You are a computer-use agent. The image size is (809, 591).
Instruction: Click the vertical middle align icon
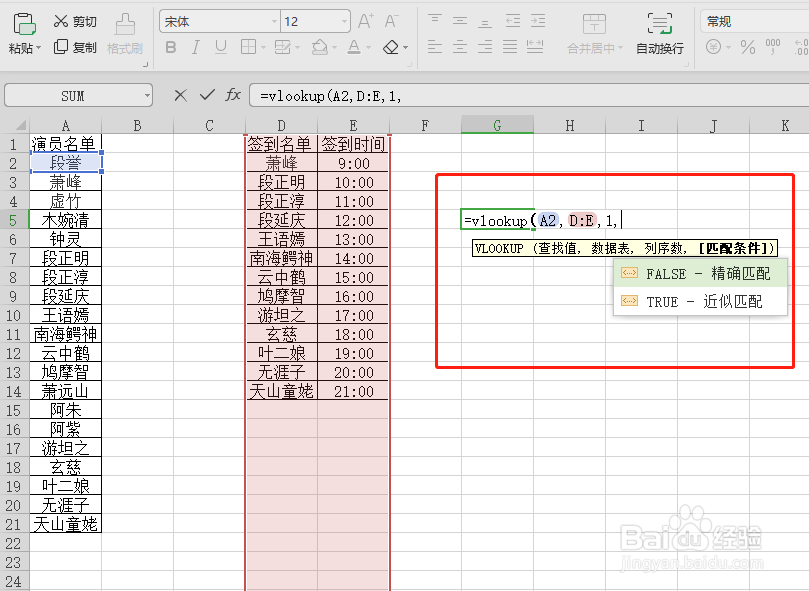pos(460,21)
